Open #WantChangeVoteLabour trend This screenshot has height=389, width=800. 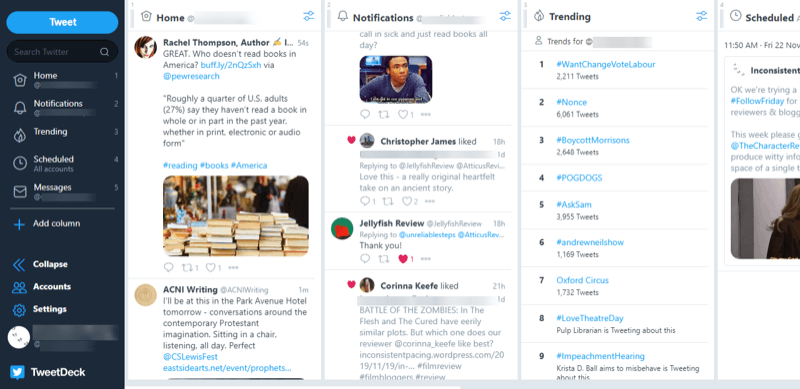point(606,64)
